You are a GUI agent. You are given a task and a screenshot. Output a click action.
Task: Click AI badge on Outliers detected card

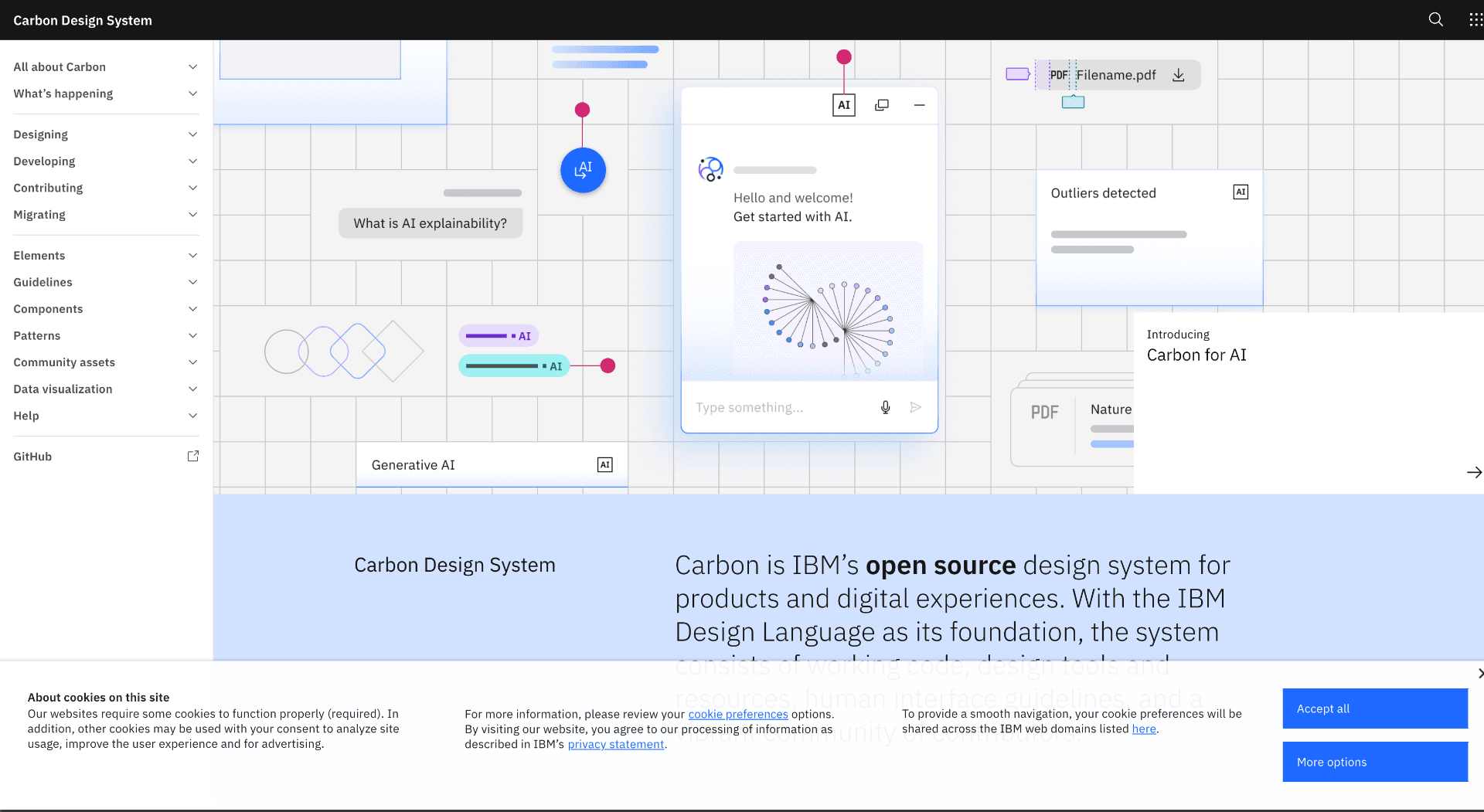click(x=1241, y=192)
